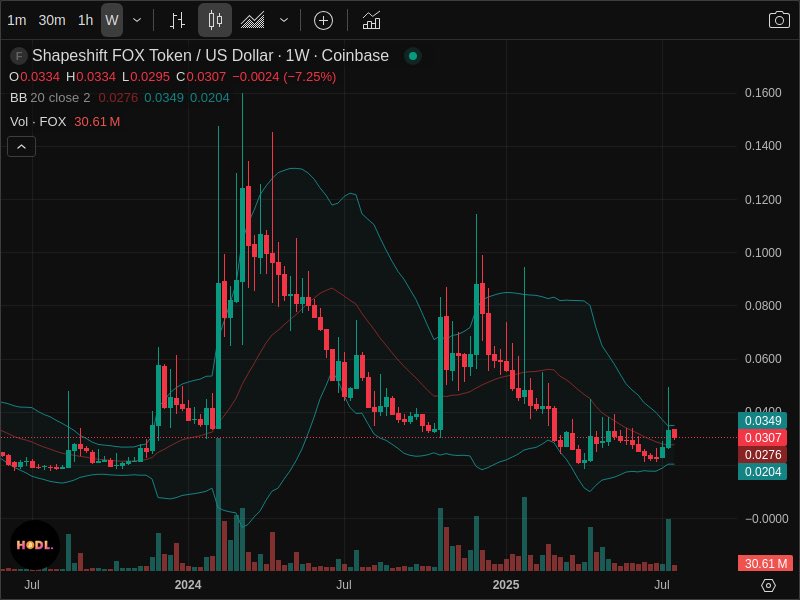Select the Vol · FOX indicator legend
Screen dimensions: 800x600
click(x=38, y=121)
